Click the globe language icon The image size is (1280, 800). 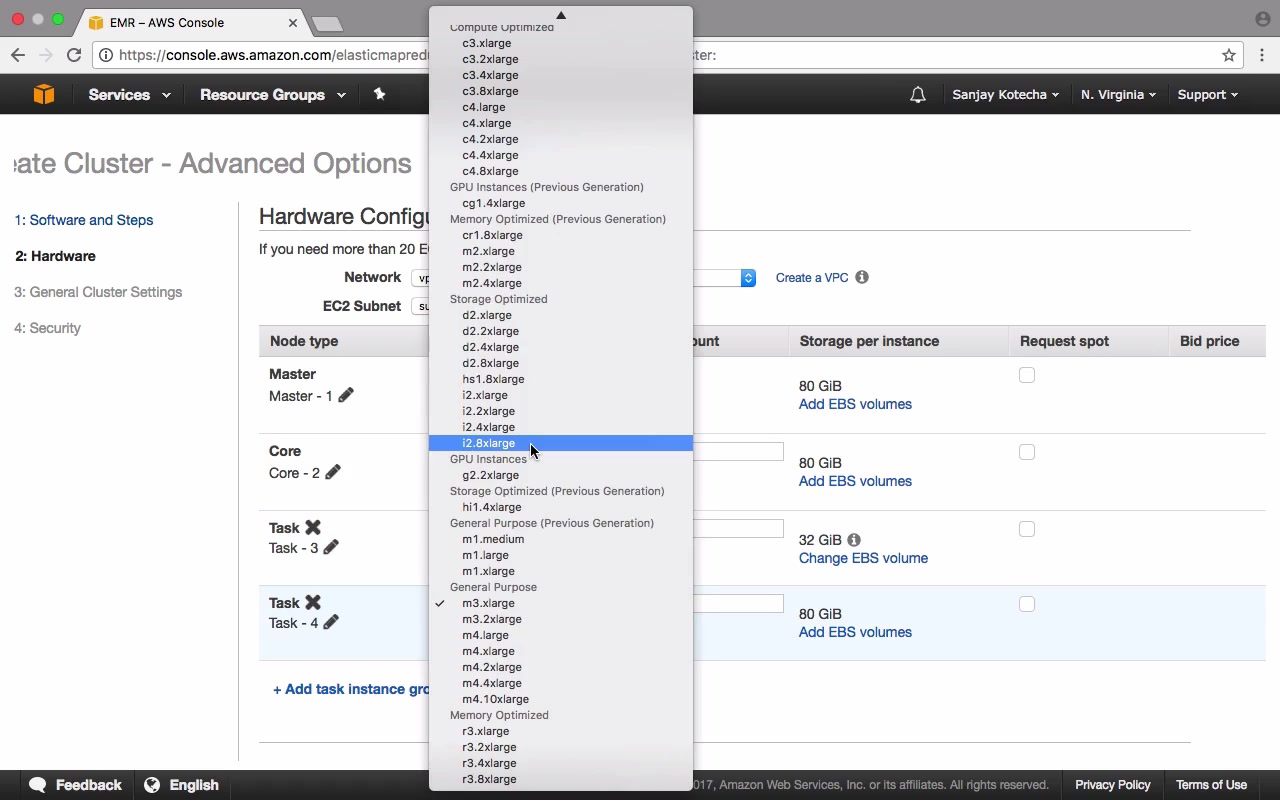(x=152, y=785)
